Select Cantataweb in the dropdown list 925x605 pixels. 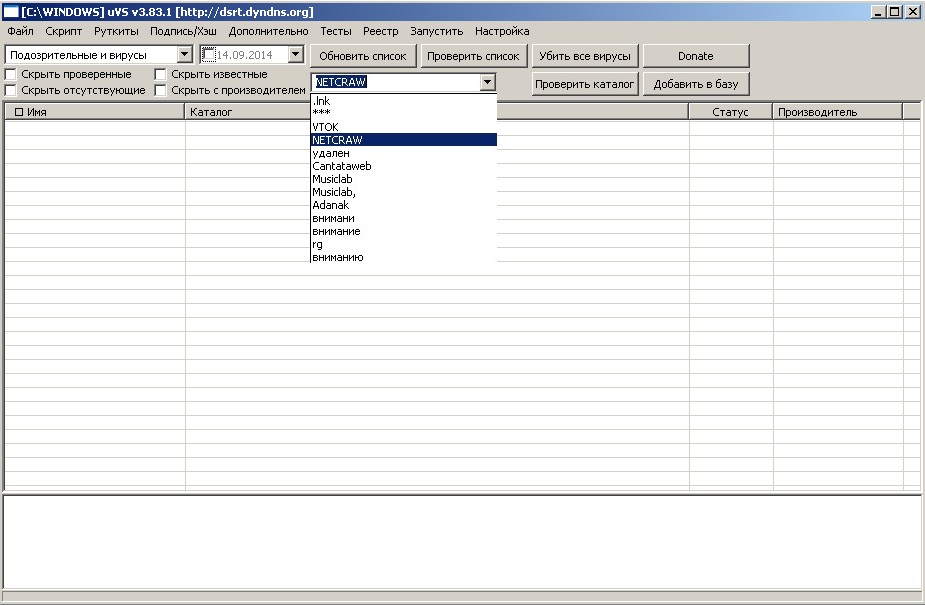pos(404,166)
